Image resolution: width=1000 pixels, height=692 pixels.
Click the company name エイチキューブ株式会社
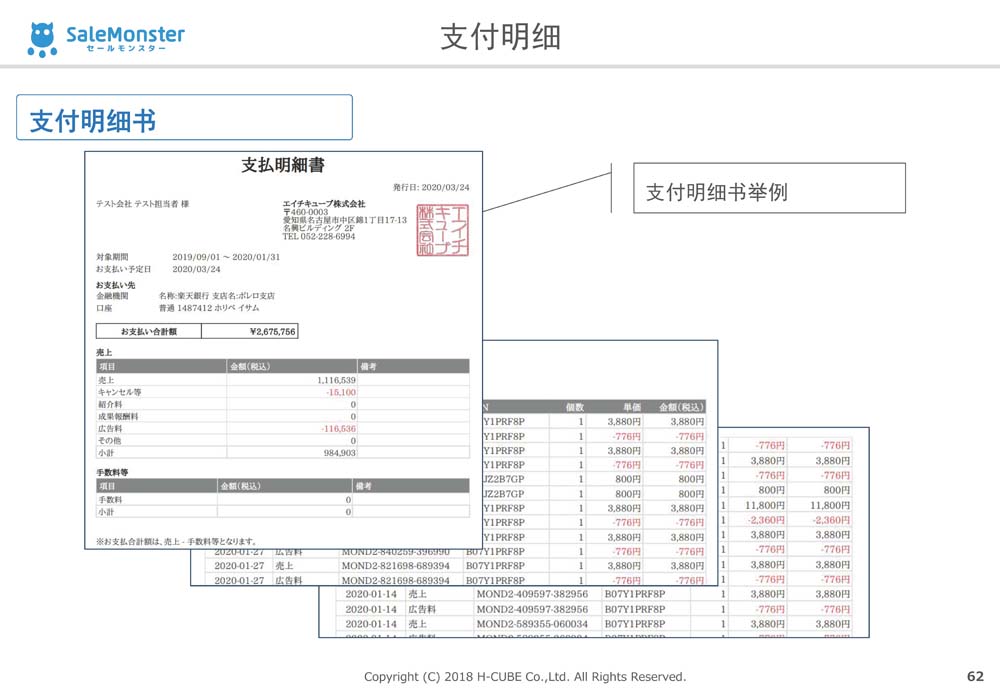pyautogui.click(x=324, y=203)
